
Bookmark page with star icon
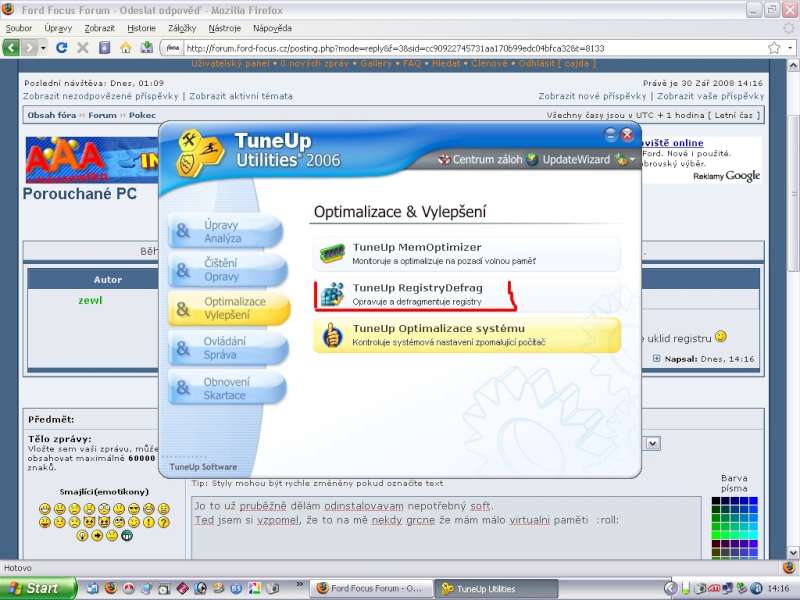coord(773,47)
